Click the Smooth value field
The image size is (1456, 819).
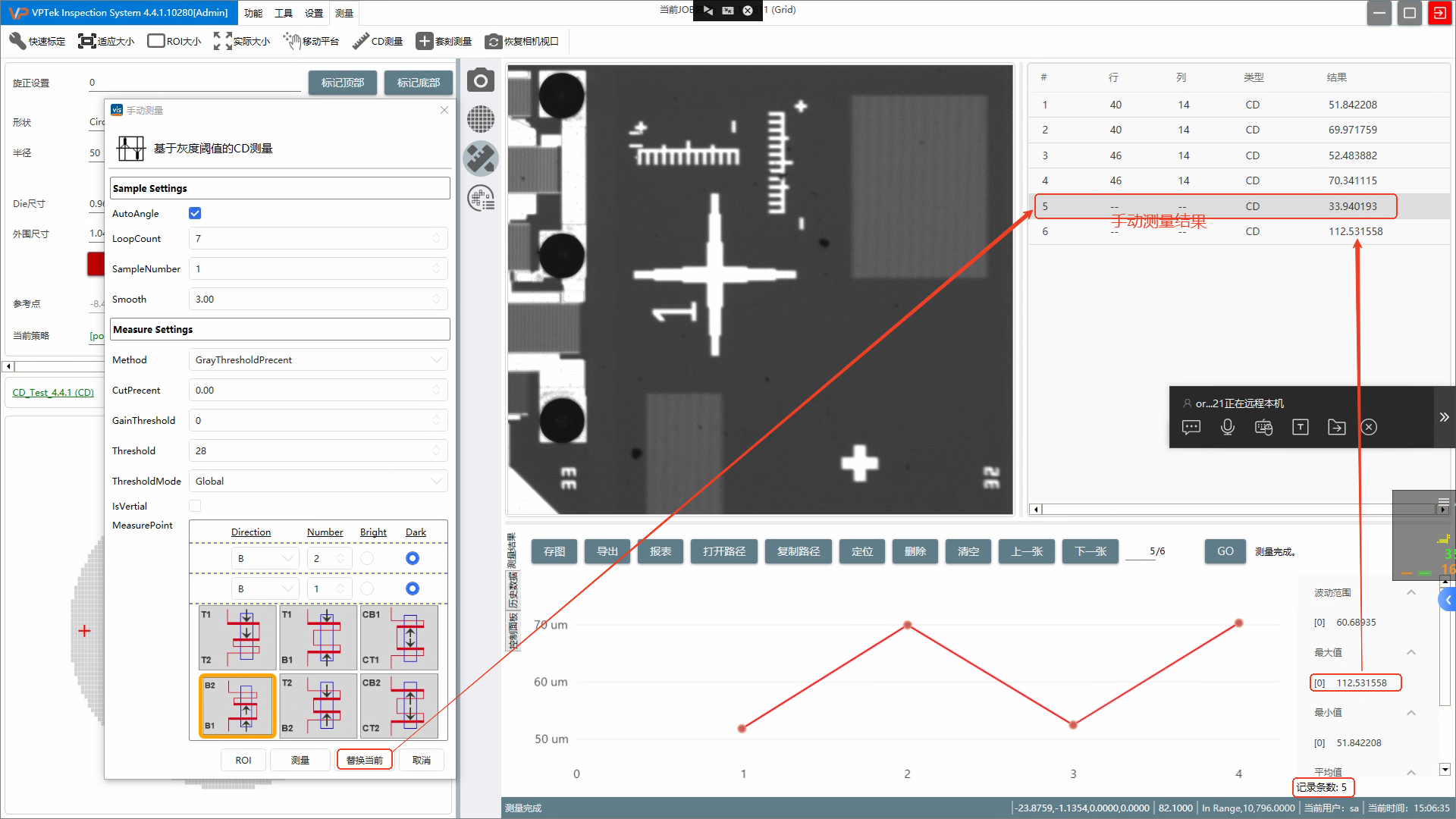pyautogui.click(x=318, y=300)
